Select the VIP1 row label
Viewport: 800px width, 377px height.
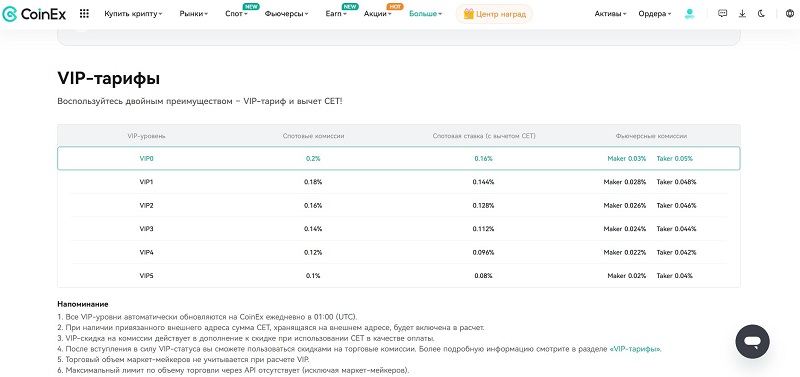(x=146, y=182)
